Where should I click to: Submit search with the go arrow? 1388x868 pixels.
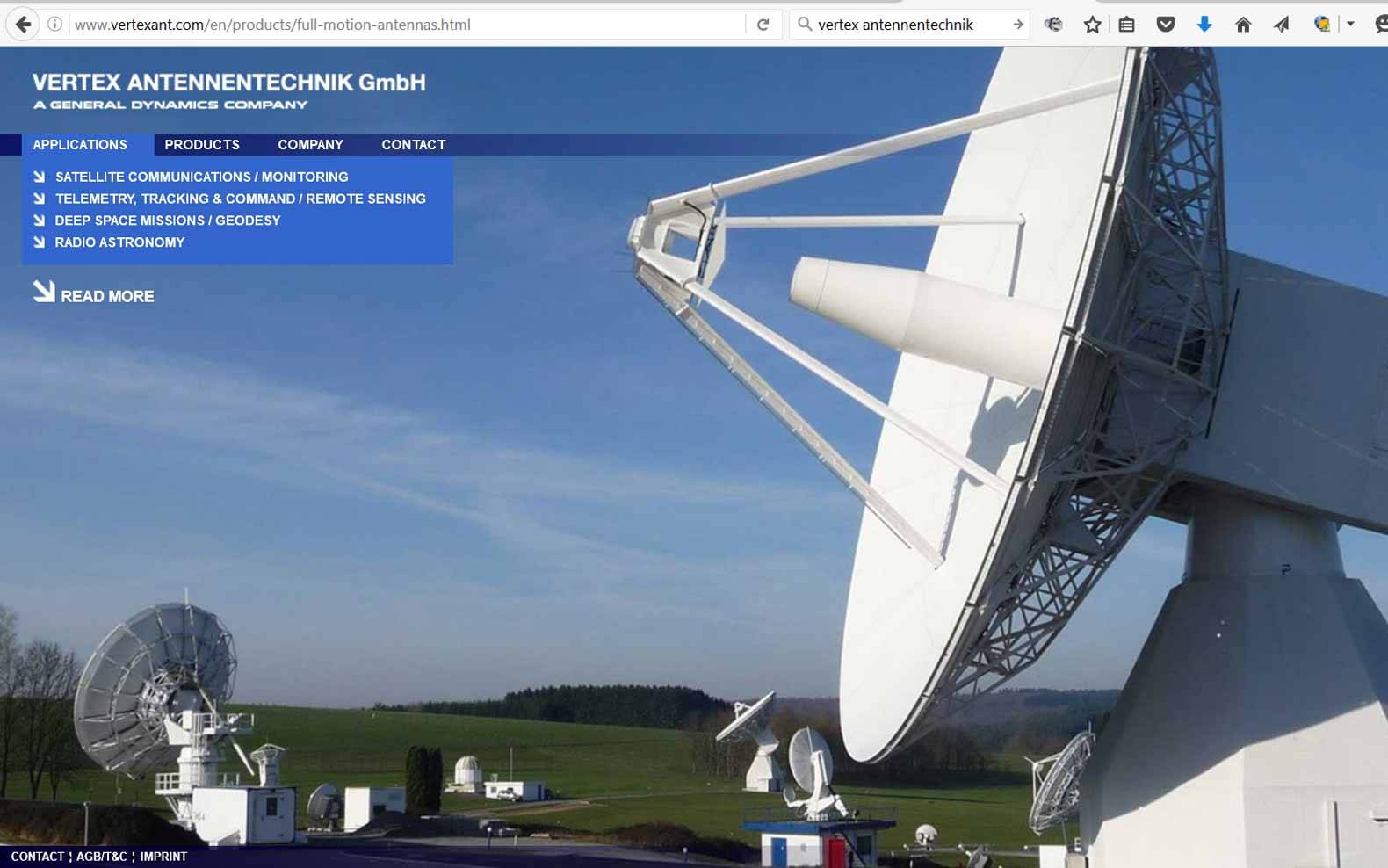tap(1017, 25)
